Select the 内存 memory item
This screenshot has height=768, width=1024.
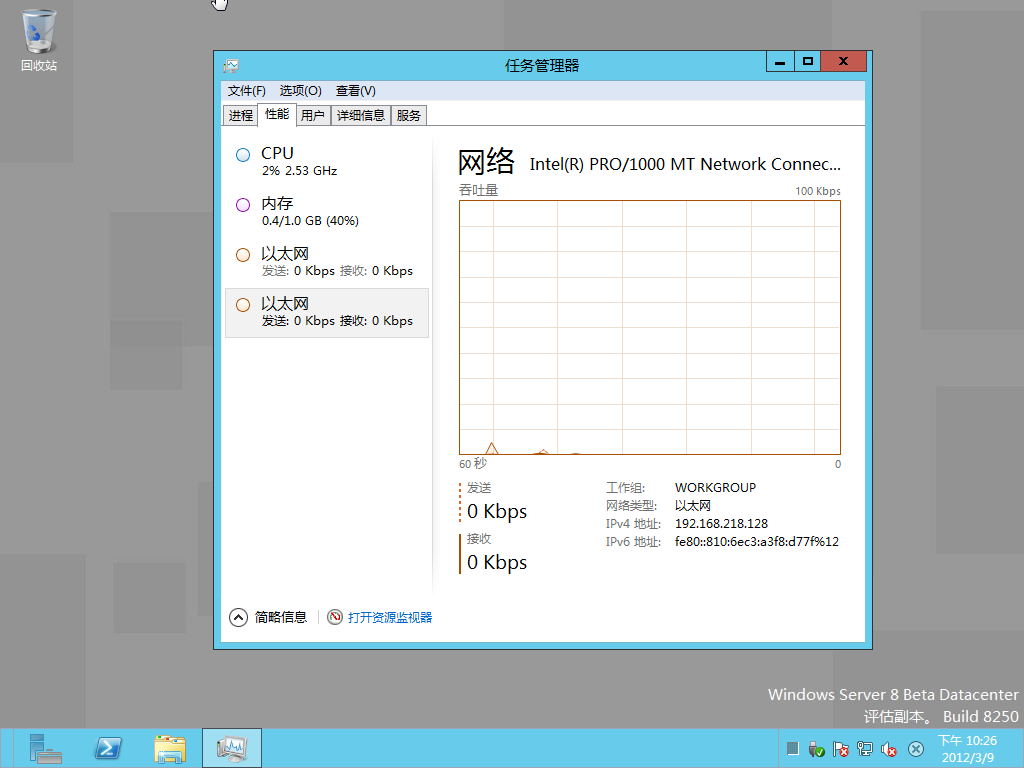tap(327, 212)
